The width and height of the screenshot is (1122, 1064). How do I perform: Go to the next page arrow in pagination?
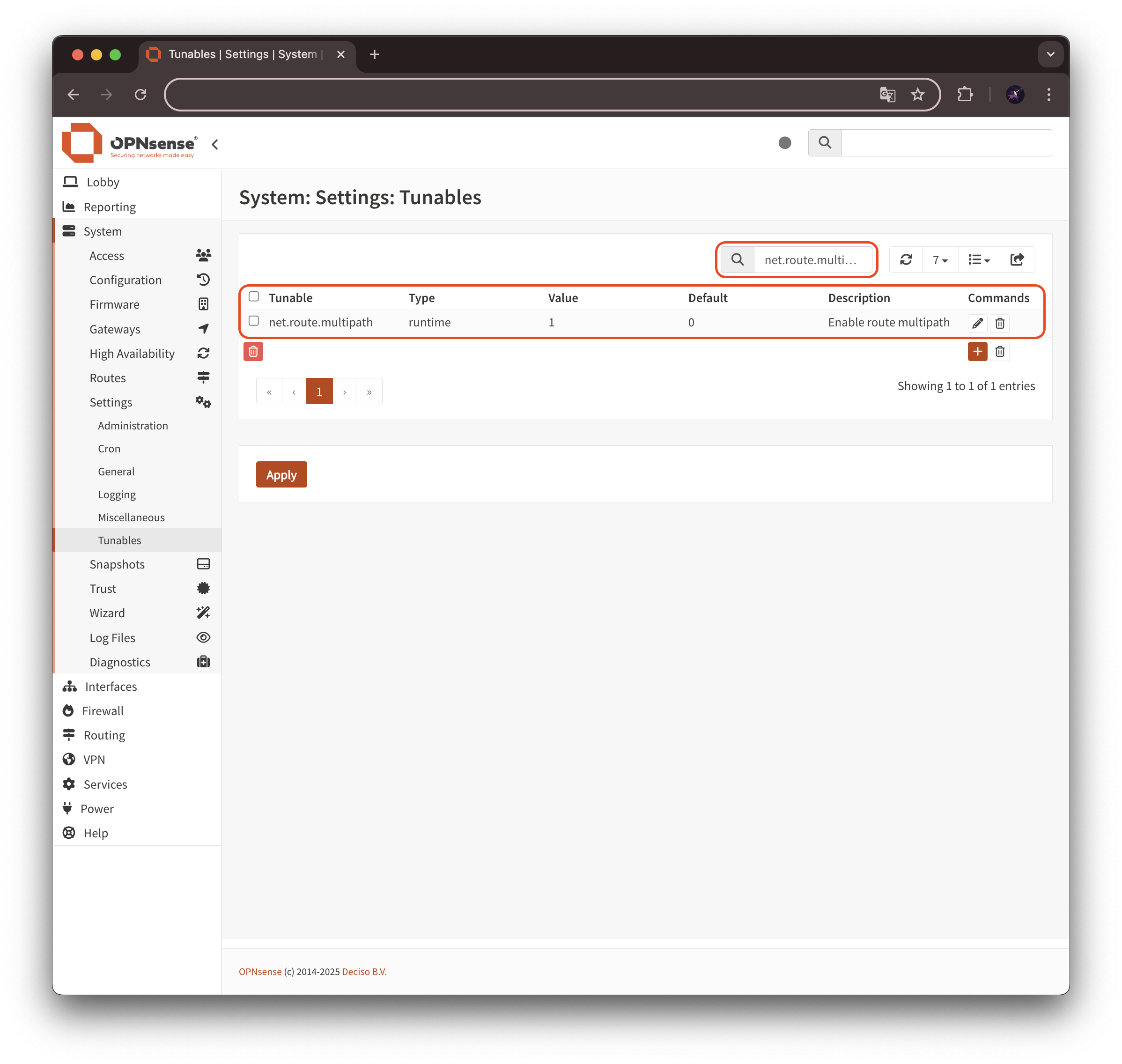click(344, 392)
